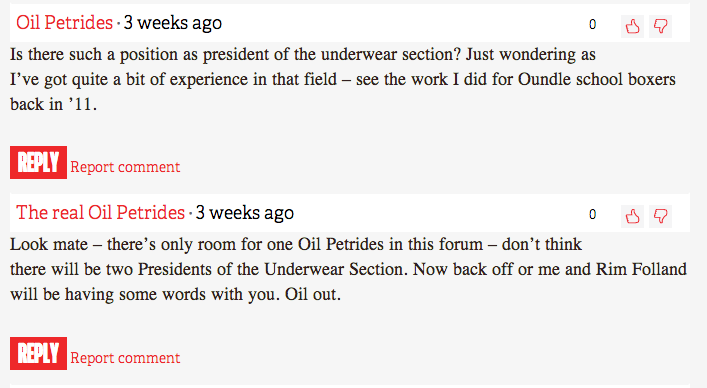
Task: Click the name 'Rim Folland' in the reply
Action: pyautogui.click(x=641, y=269)
